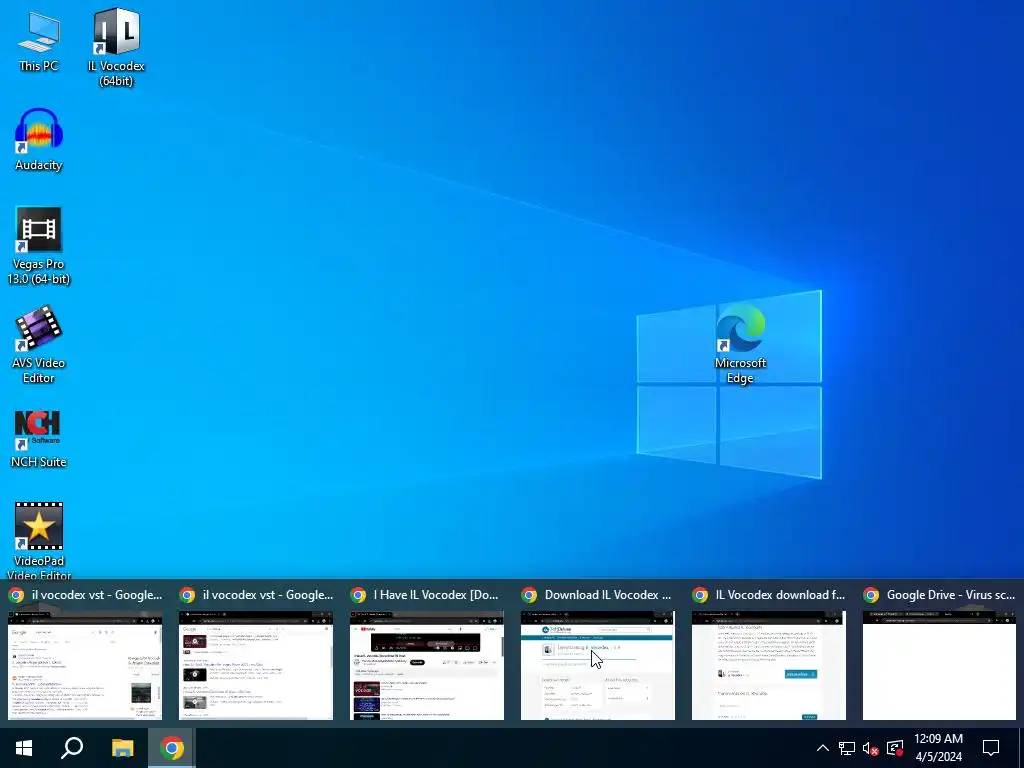Open the Windows Start menu

[24, 748]
